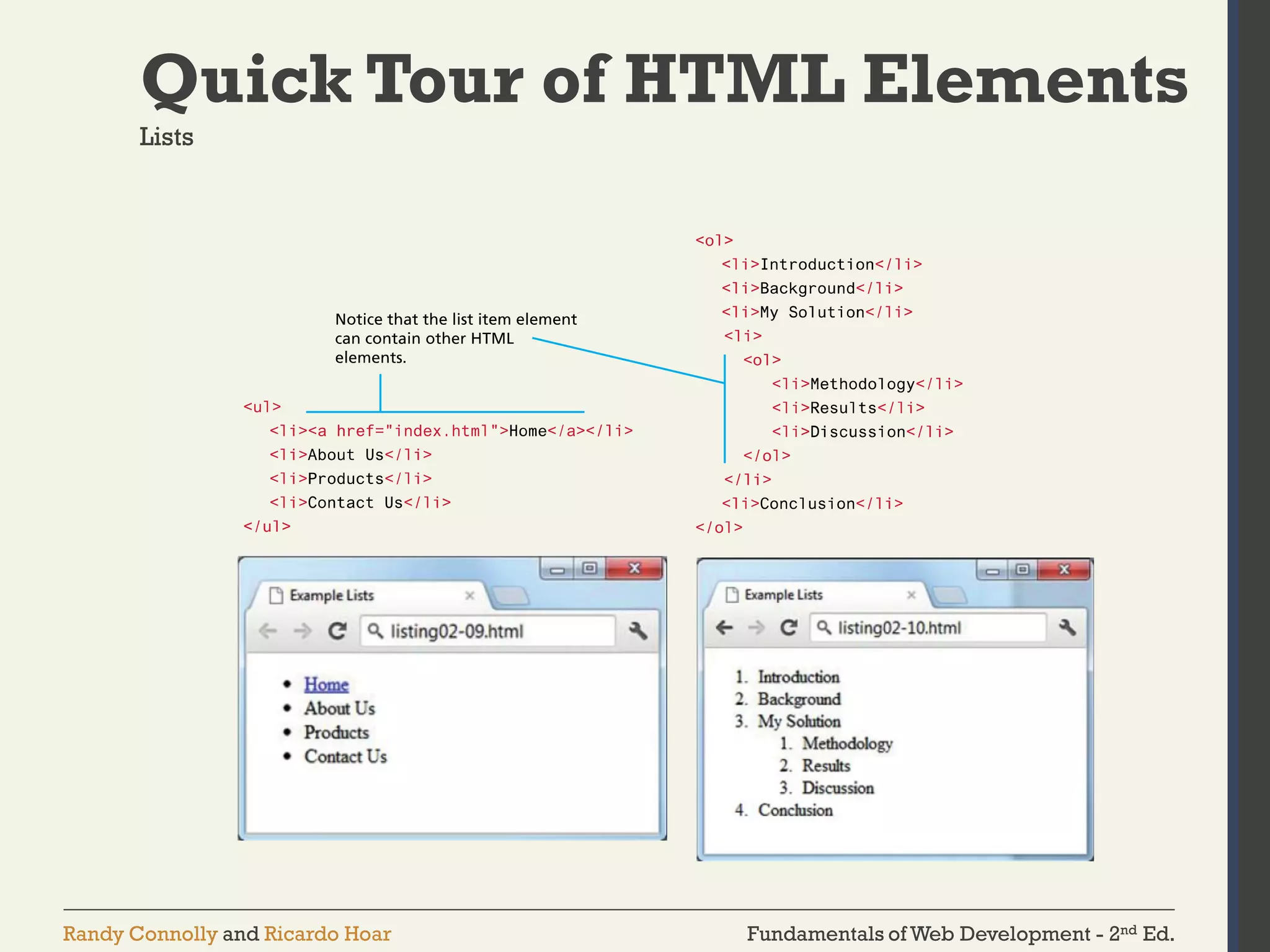1270x952 pixels.
Task: Open wrench menu in listing02-09 browser
Action: coord(638,631)
